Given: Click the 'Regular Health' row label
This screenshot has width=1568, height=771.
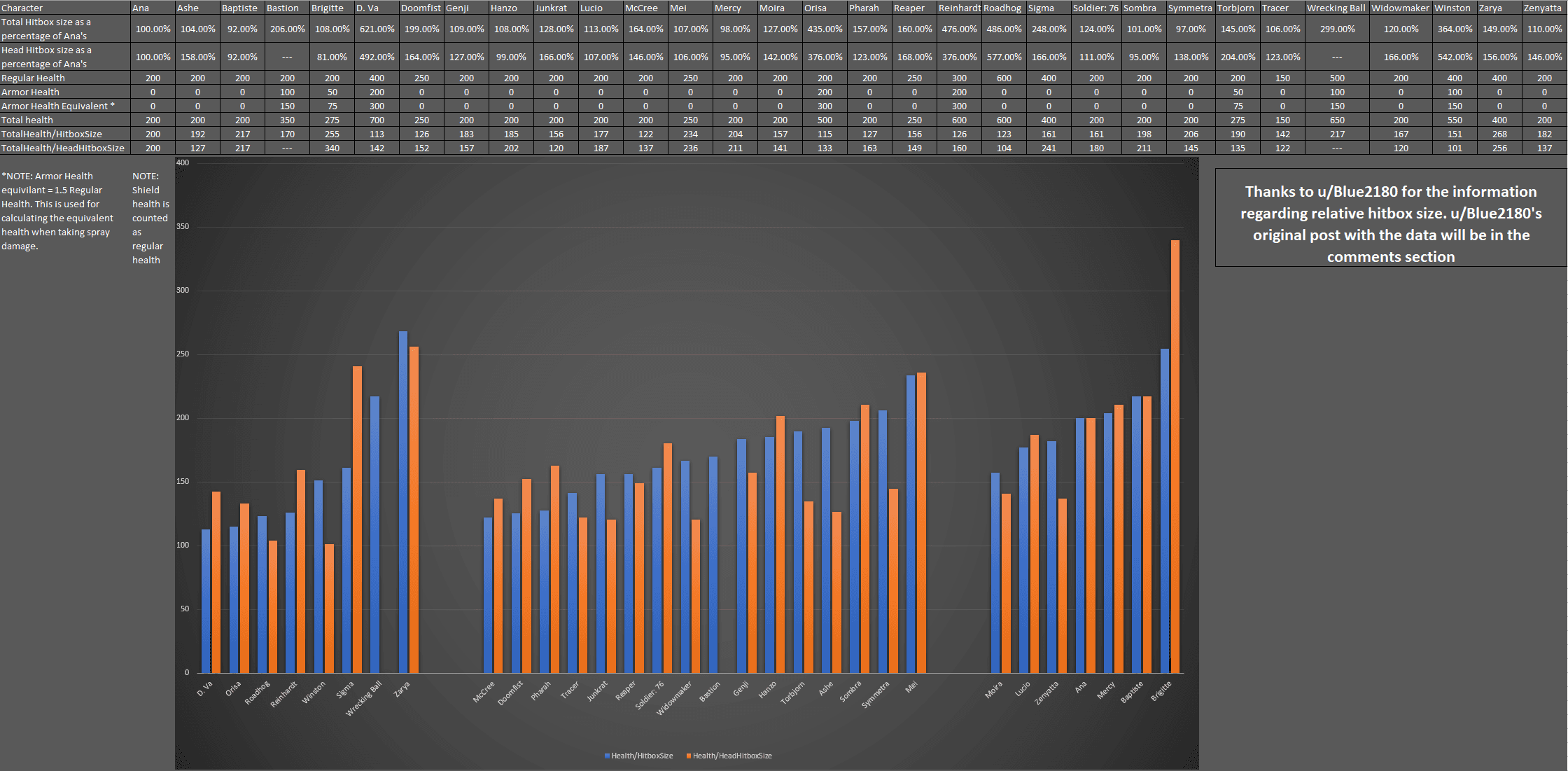Looking at the screenshot, I should (66, 78).
